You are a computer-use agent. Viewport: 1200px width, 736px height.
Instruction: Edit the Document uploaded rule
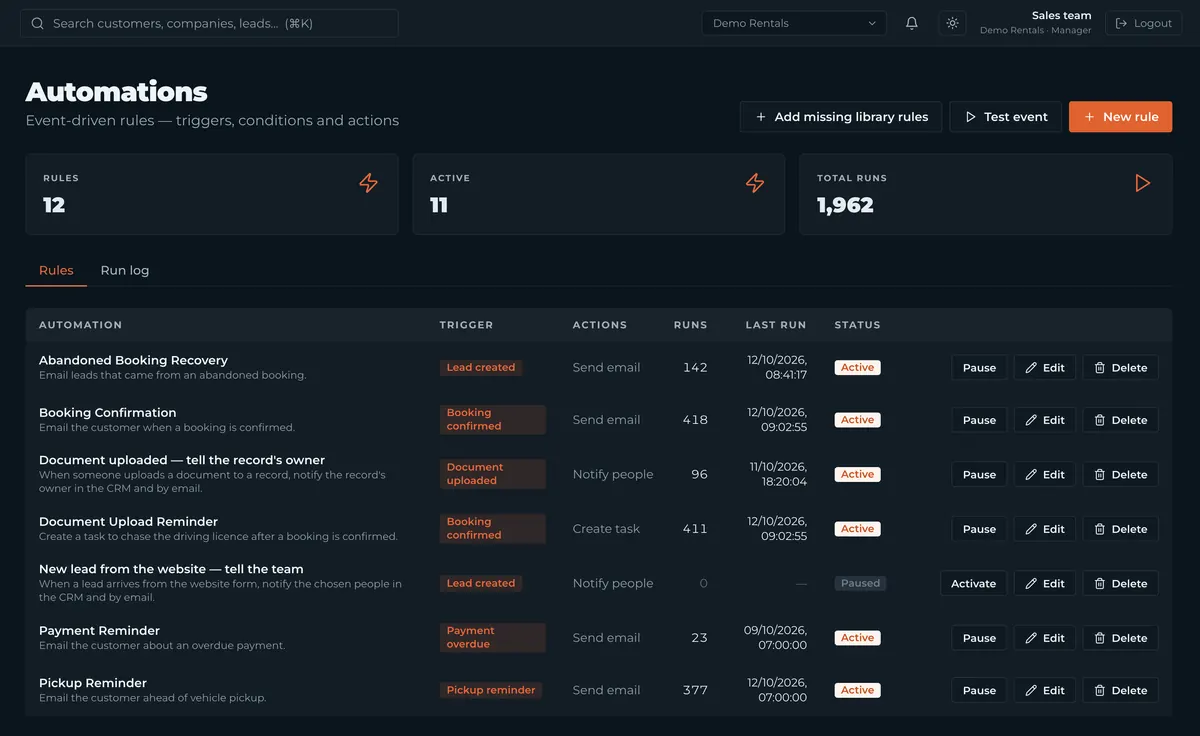point(1045,475)
